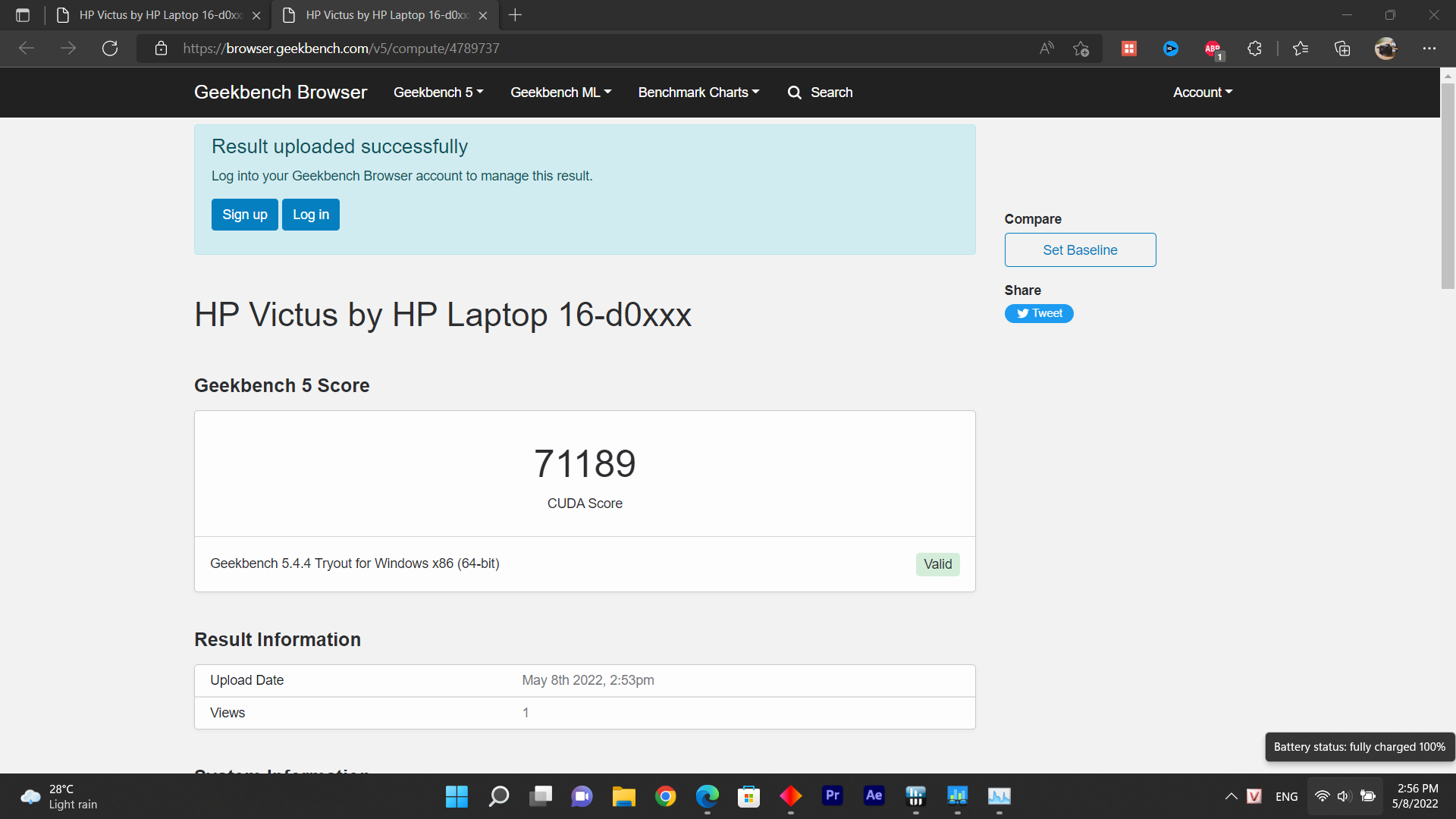
Task: Launch Google Chrome from taskbar
Action: 666,796
